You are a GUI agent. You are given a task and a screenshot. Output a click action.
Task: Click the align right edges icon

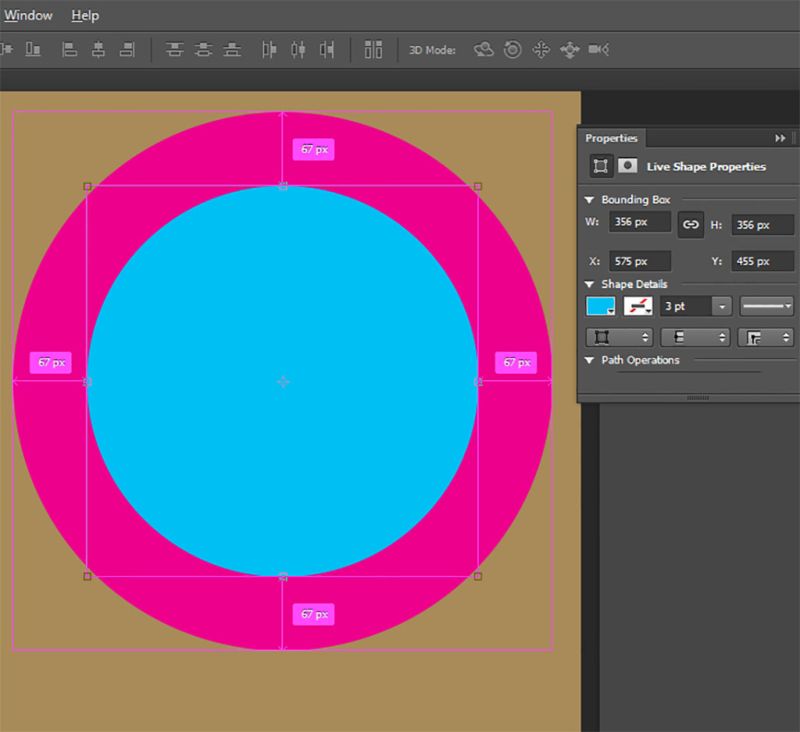click(x=128, y=48)
